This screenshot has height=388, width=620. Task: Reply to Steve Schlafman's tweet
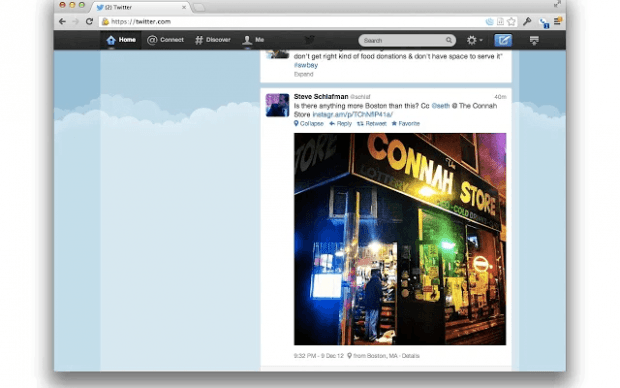pos(340,123)
